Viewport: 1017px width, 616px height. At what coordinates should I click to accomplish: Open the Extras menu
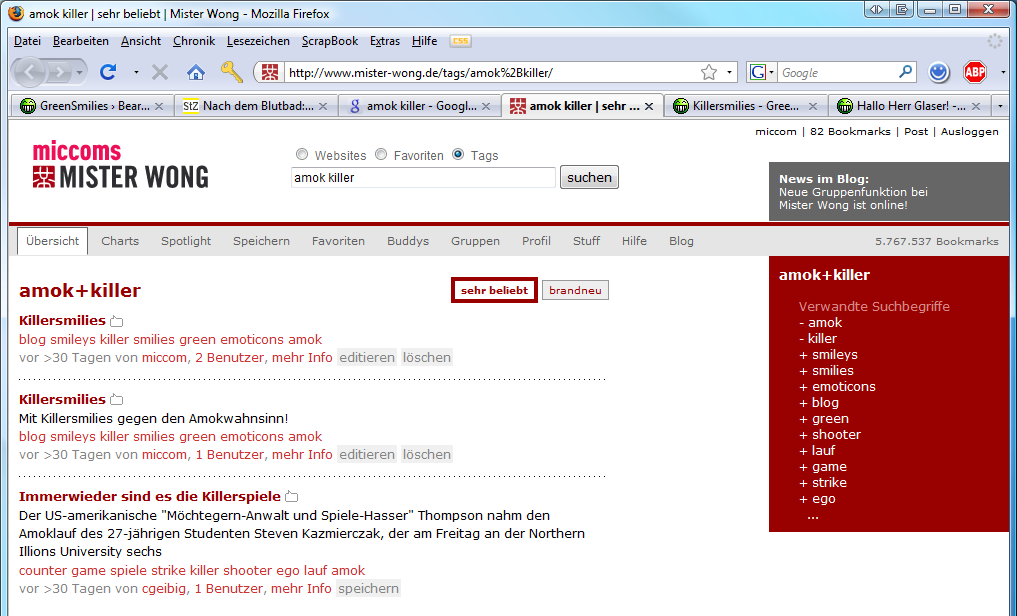[385, 41]
